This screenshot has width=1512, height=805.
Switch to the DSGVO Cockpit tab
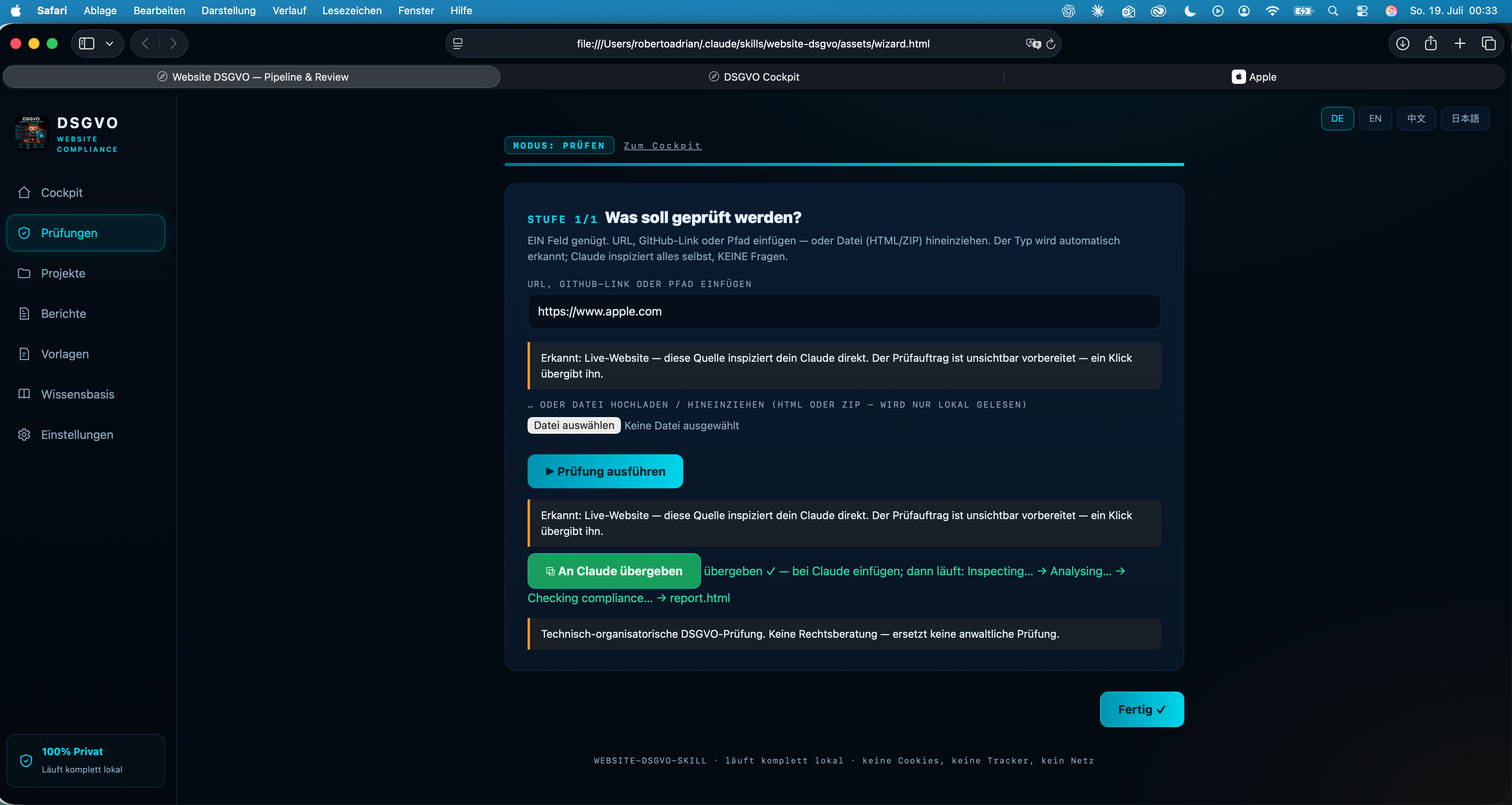754,77
